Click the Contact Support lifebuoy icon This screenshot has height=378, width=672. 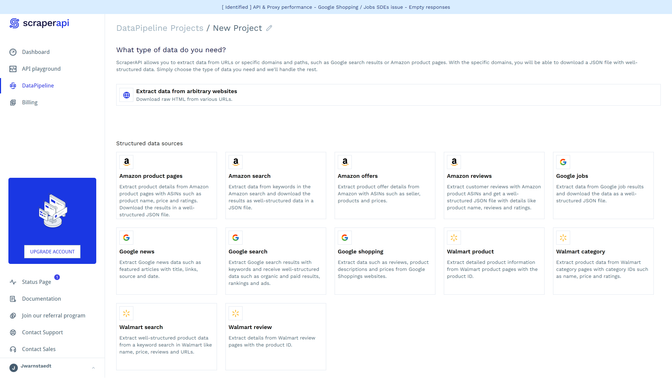click(13, 332)
